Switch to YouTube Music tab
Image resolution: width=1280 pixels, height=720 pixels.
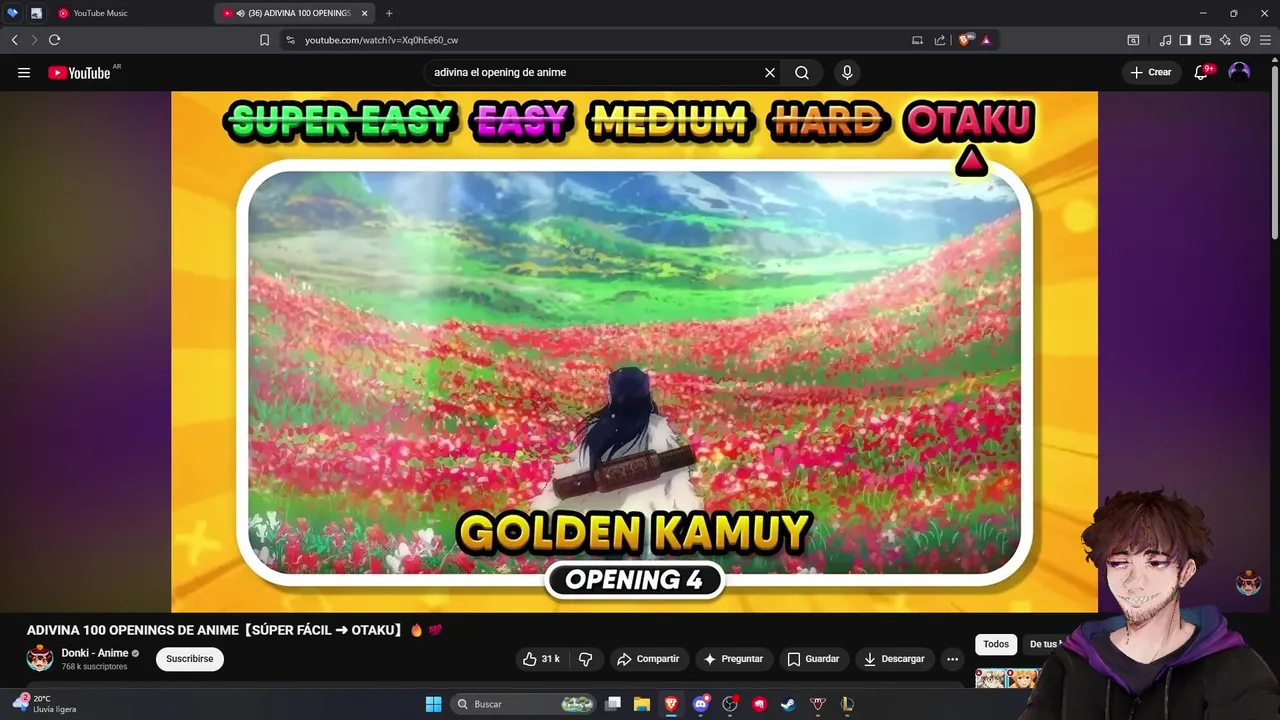point(131,13)
